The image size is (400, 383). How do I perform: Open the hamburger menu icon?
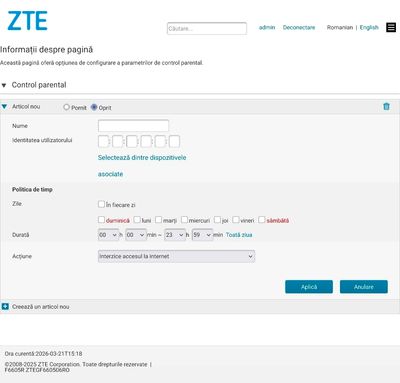point(391,27)
